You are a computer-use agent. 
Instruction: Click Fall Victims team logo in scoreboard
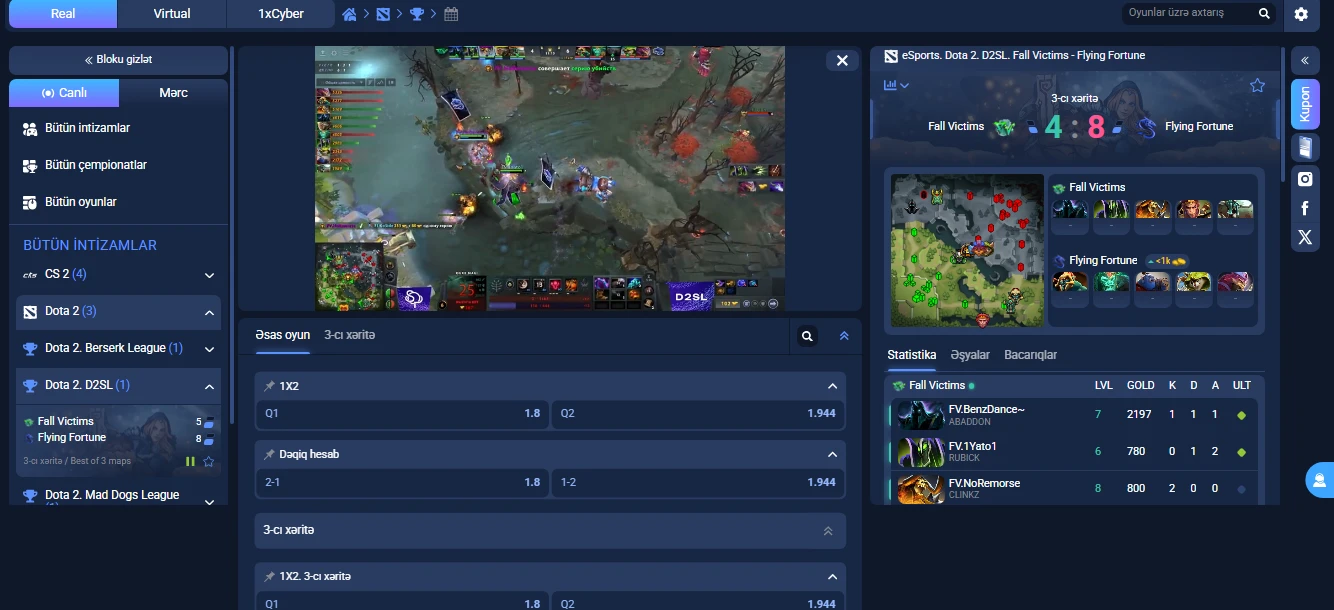point(1004,127)
